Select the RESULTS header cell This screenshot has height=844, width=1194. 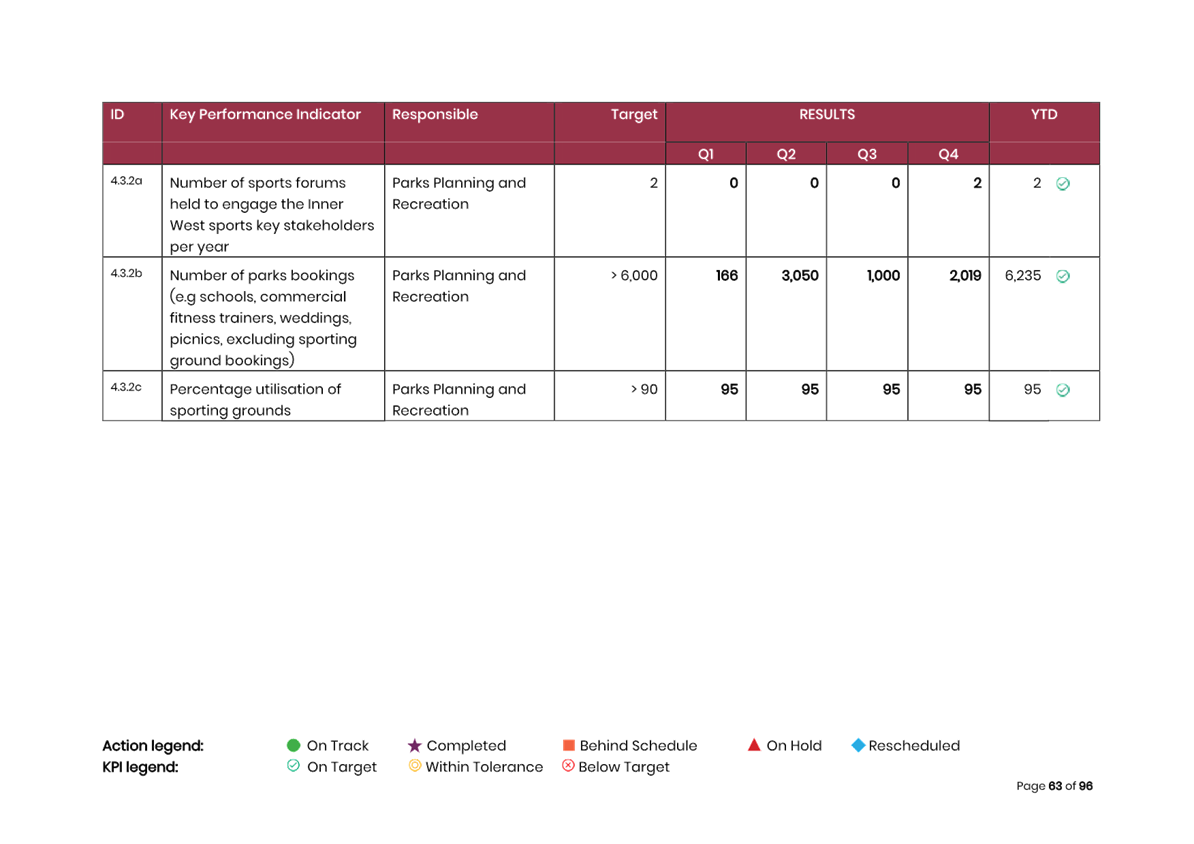point(827,114)
